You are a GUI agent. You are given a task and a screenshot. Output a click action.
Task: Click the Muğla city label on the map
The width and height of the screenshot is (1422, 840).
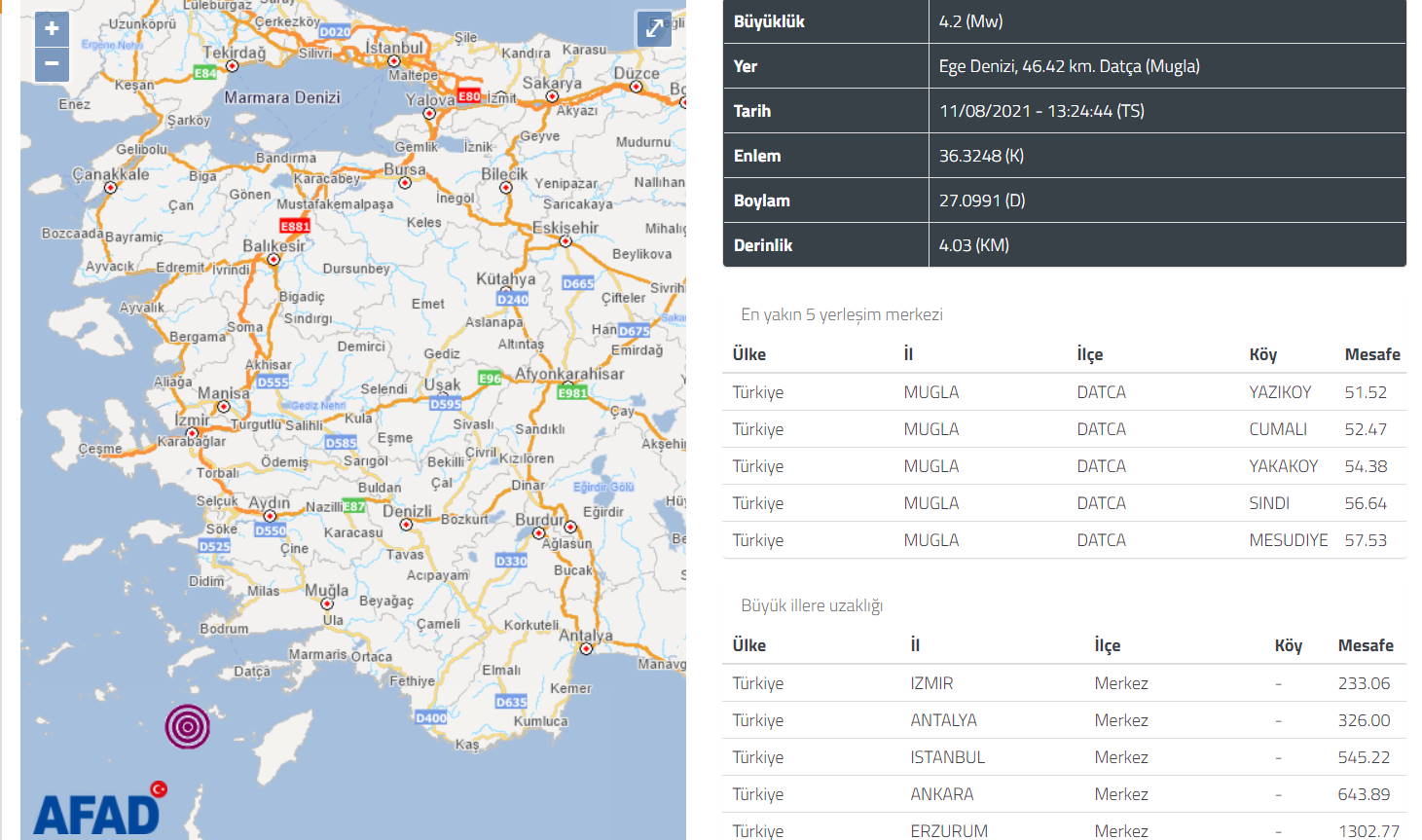pyautogui.click(x=326, y=591)
